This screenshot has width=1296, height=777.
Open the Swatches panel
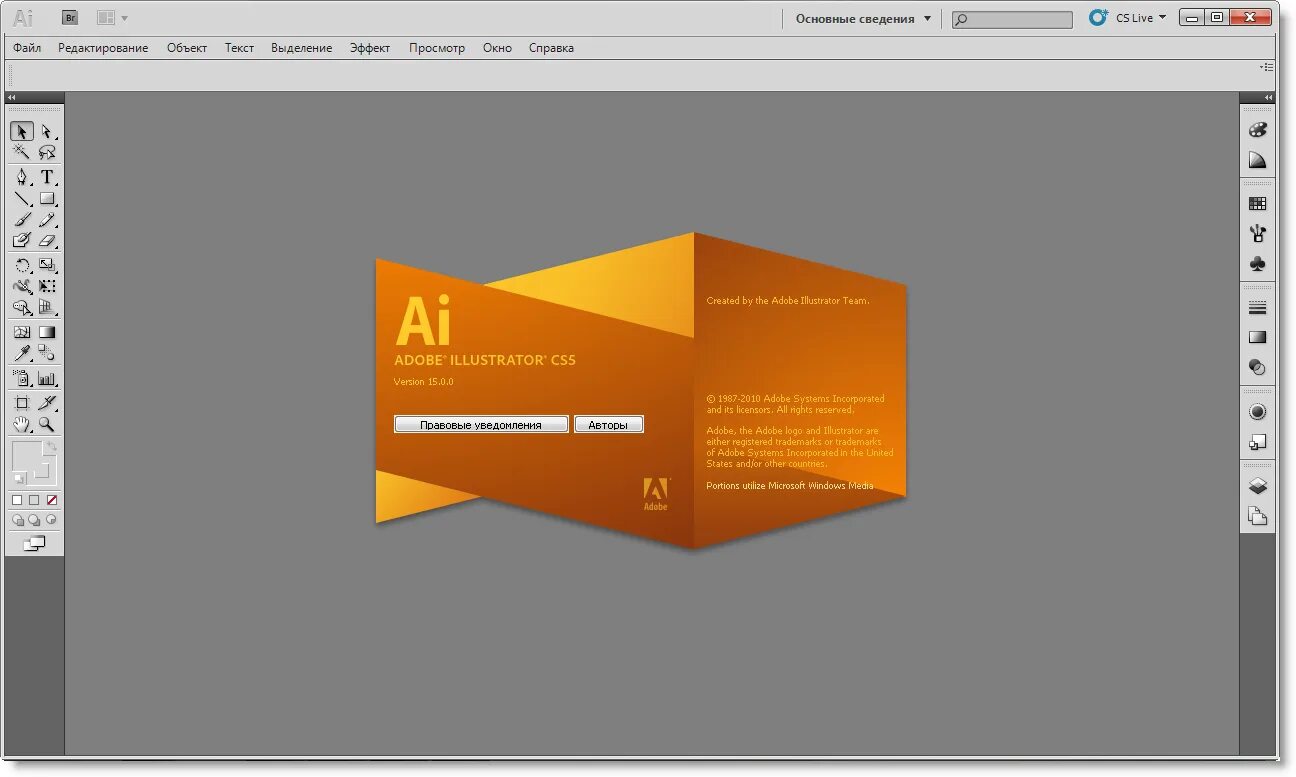1258,203
